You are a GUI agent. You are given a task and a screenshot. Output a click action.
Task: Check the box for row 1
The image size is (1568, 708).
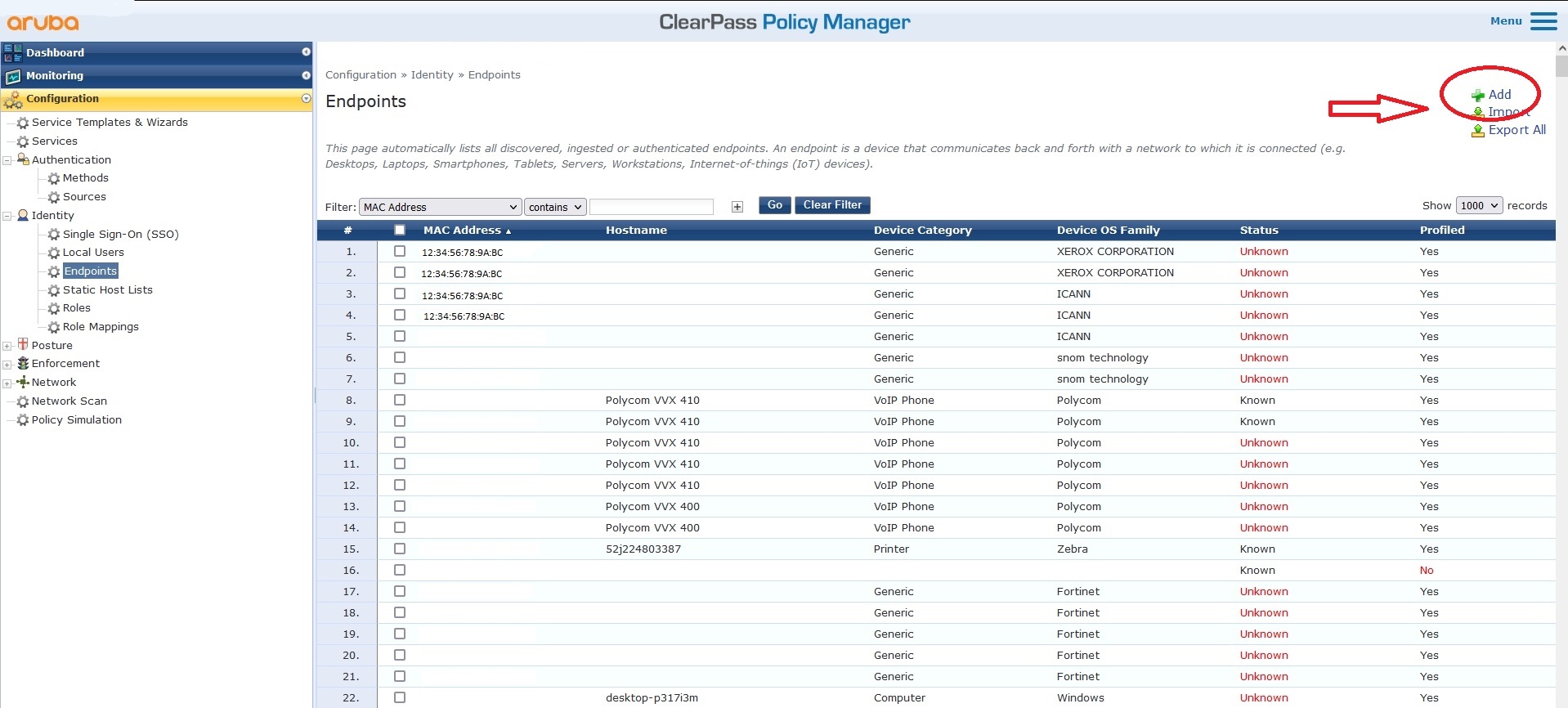400,251
